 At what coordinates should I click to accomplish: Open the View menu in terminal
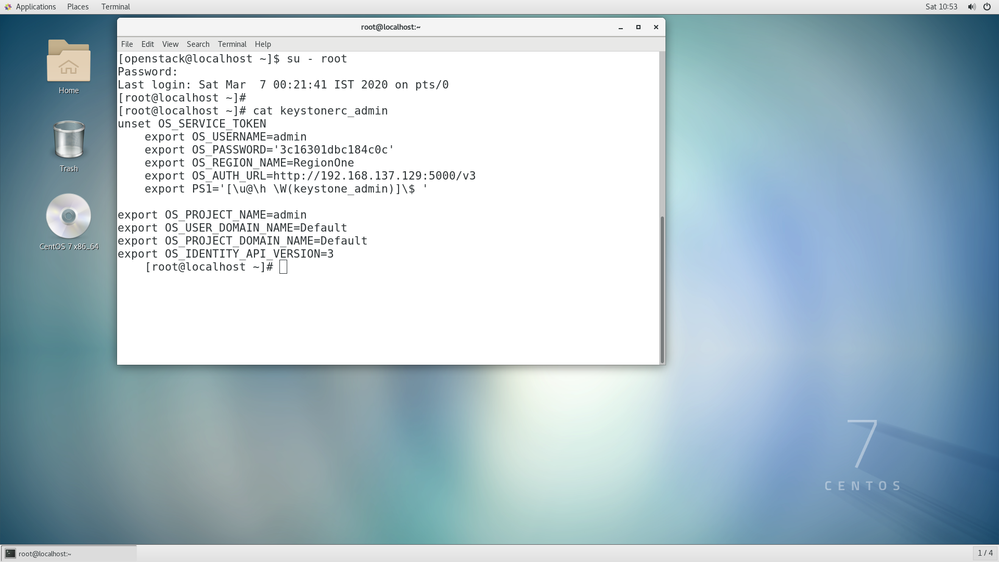click(170, 44)
